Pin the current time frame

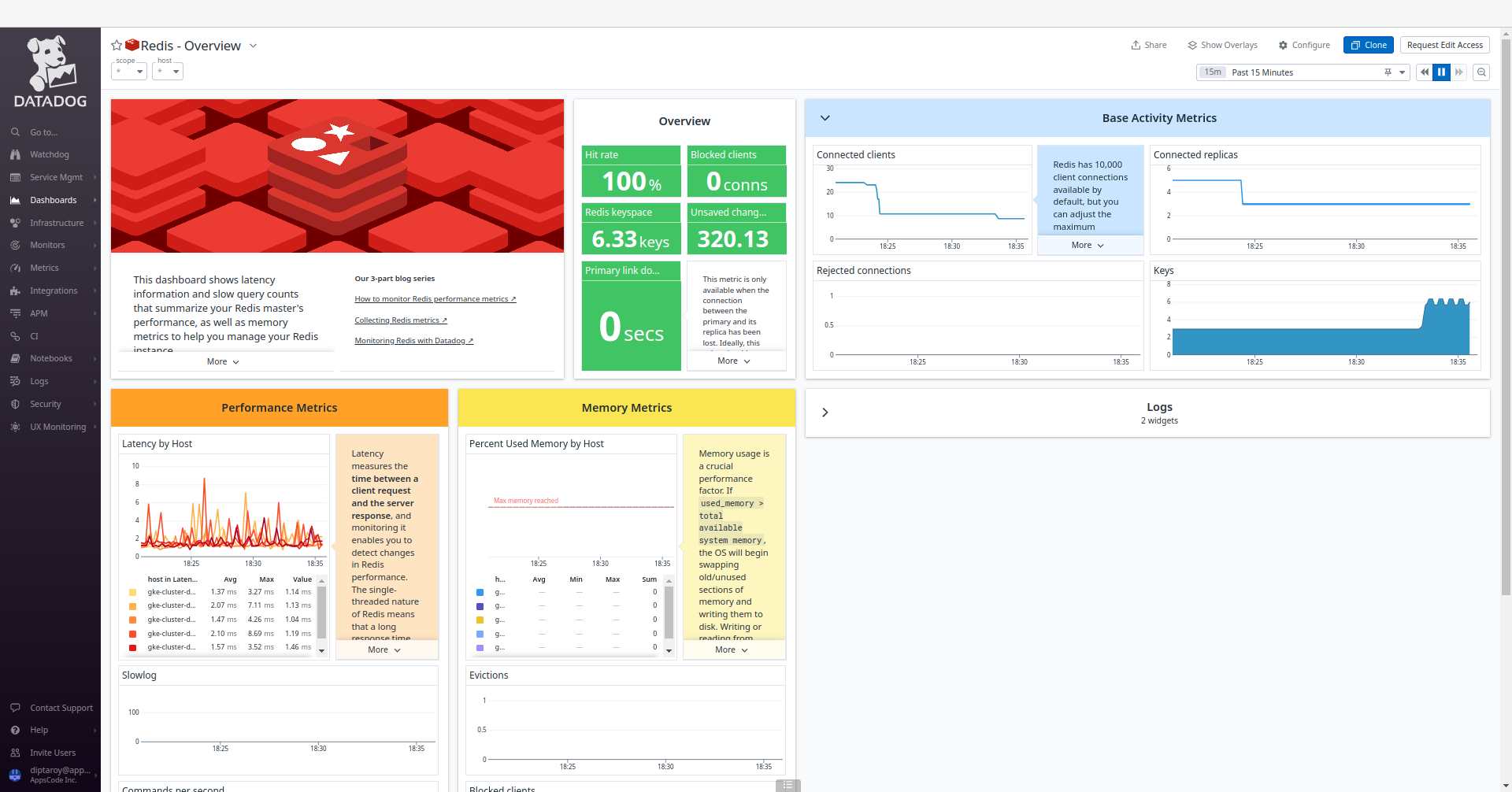[x=1387, y=72]
